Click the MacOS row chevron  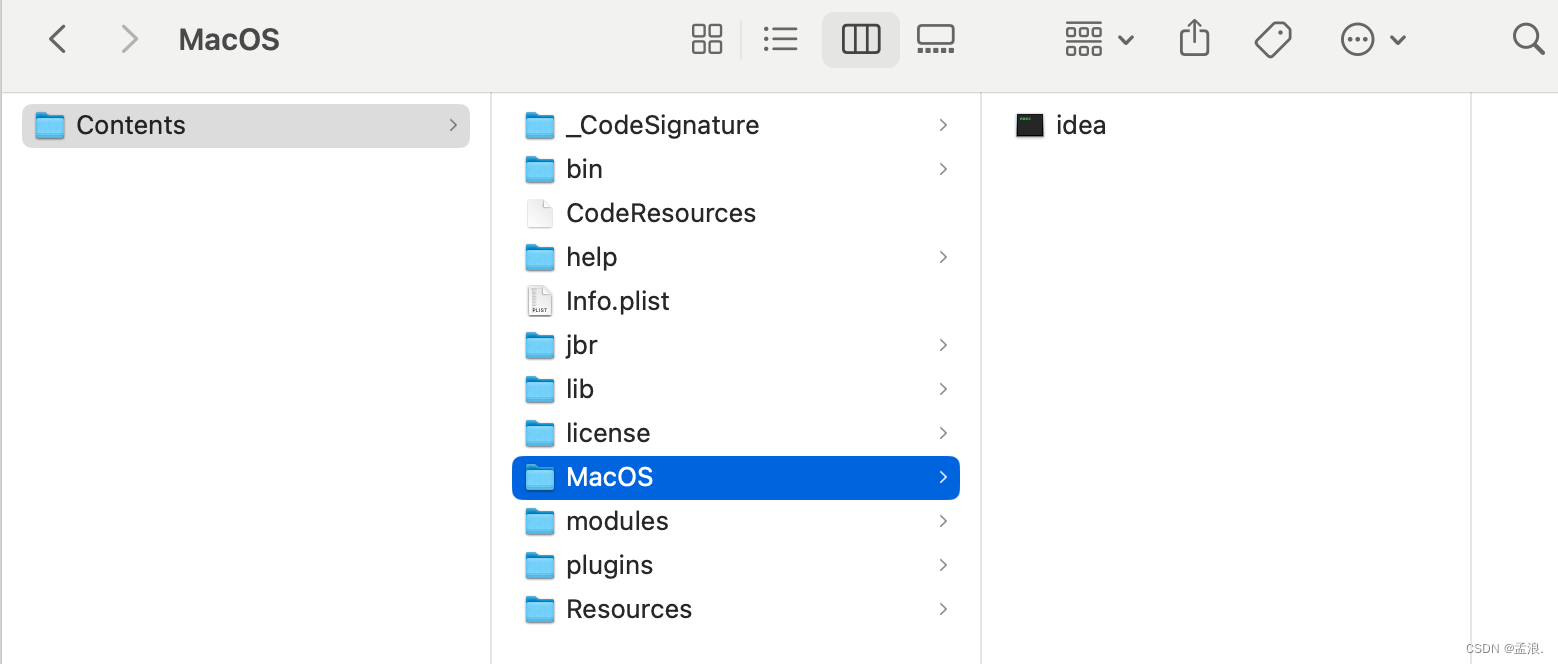[943, 477]
